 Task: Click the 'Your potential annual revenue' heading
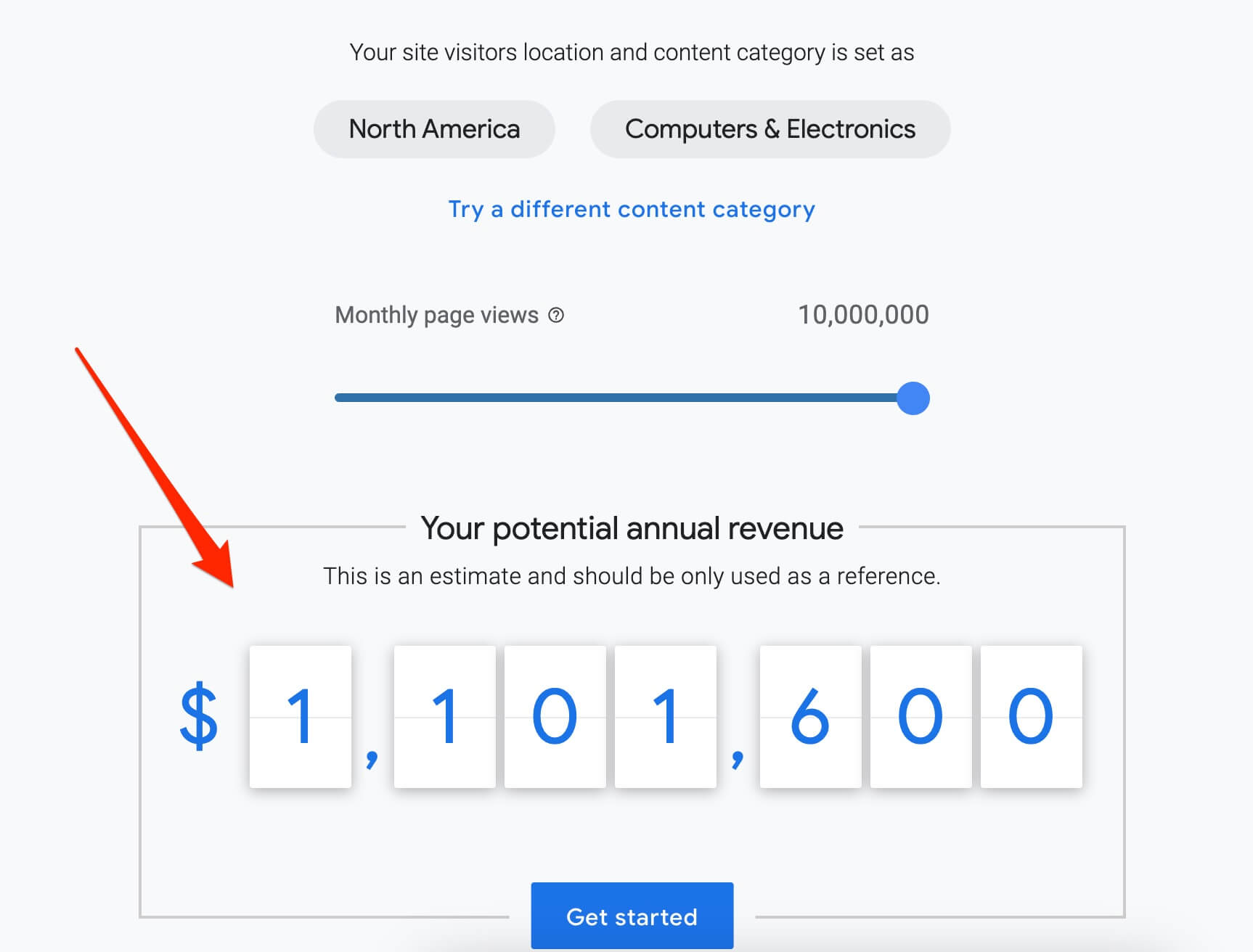click(x=632, y=528)
